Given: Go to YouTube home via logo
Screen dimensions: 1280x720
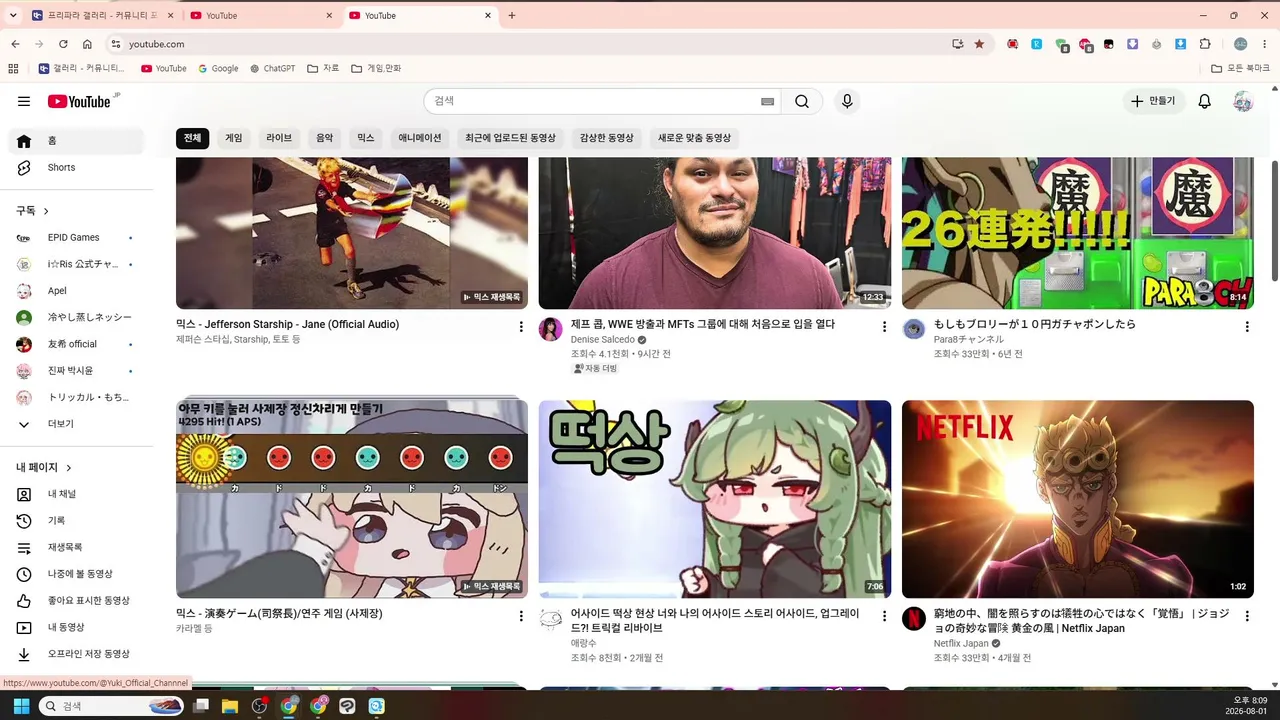Looking at the screenshot, I should tap(79, 101).
